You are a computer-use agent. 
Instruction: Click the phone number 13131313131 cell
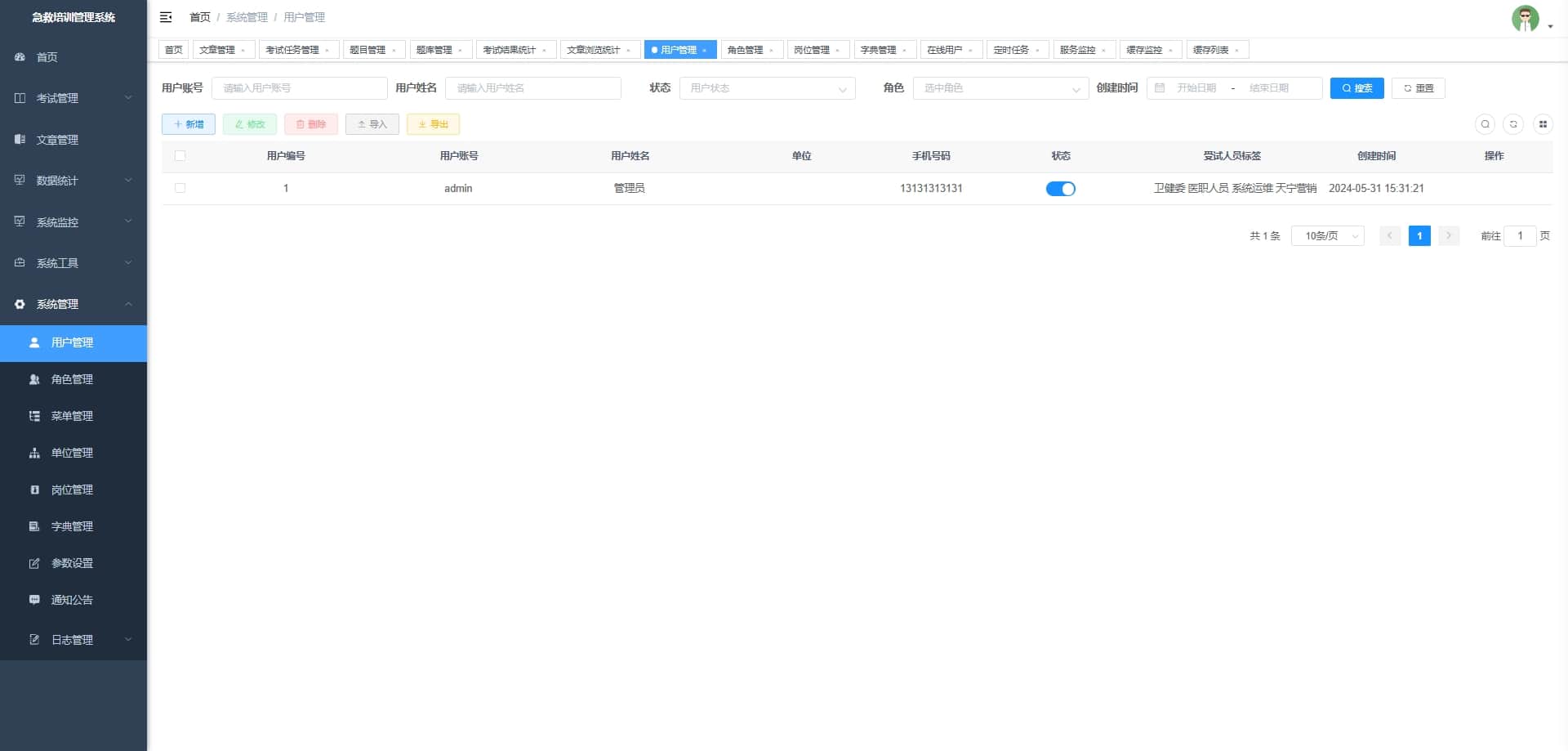pyautogui.click(x=931, y=189)
